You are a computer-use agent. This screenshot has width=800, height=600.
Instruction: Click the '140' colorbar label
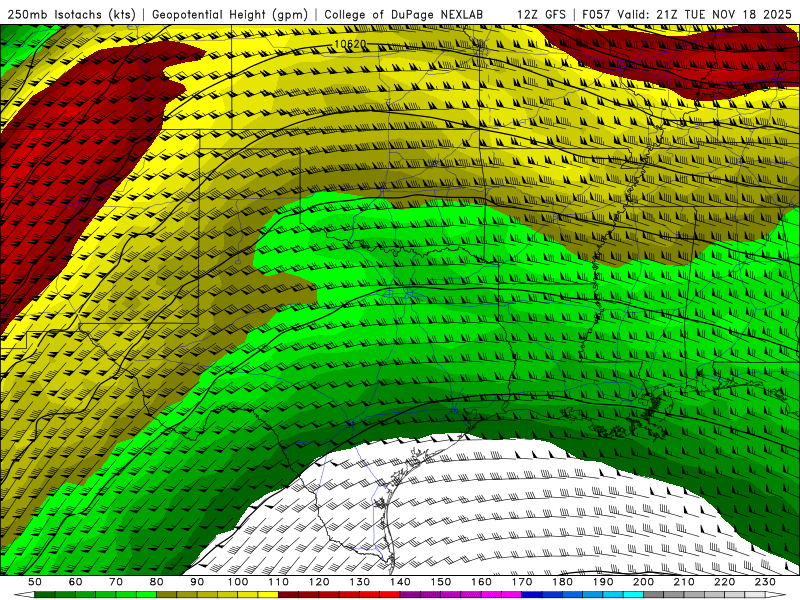coord(400,582)
